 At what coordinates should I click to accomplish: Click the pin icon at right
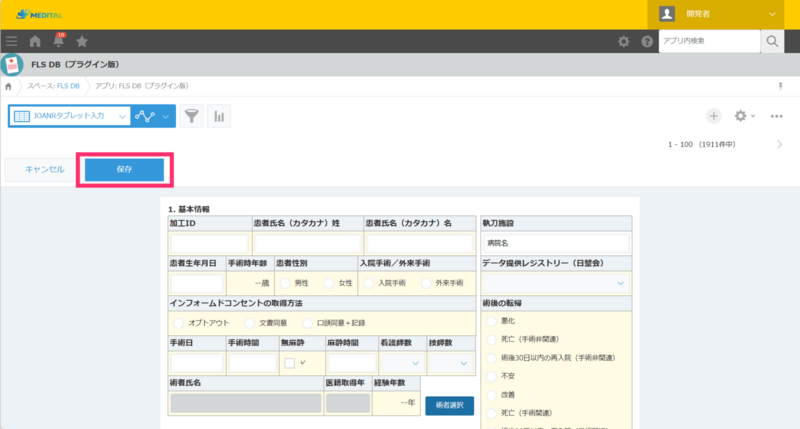tap(780, 86)
